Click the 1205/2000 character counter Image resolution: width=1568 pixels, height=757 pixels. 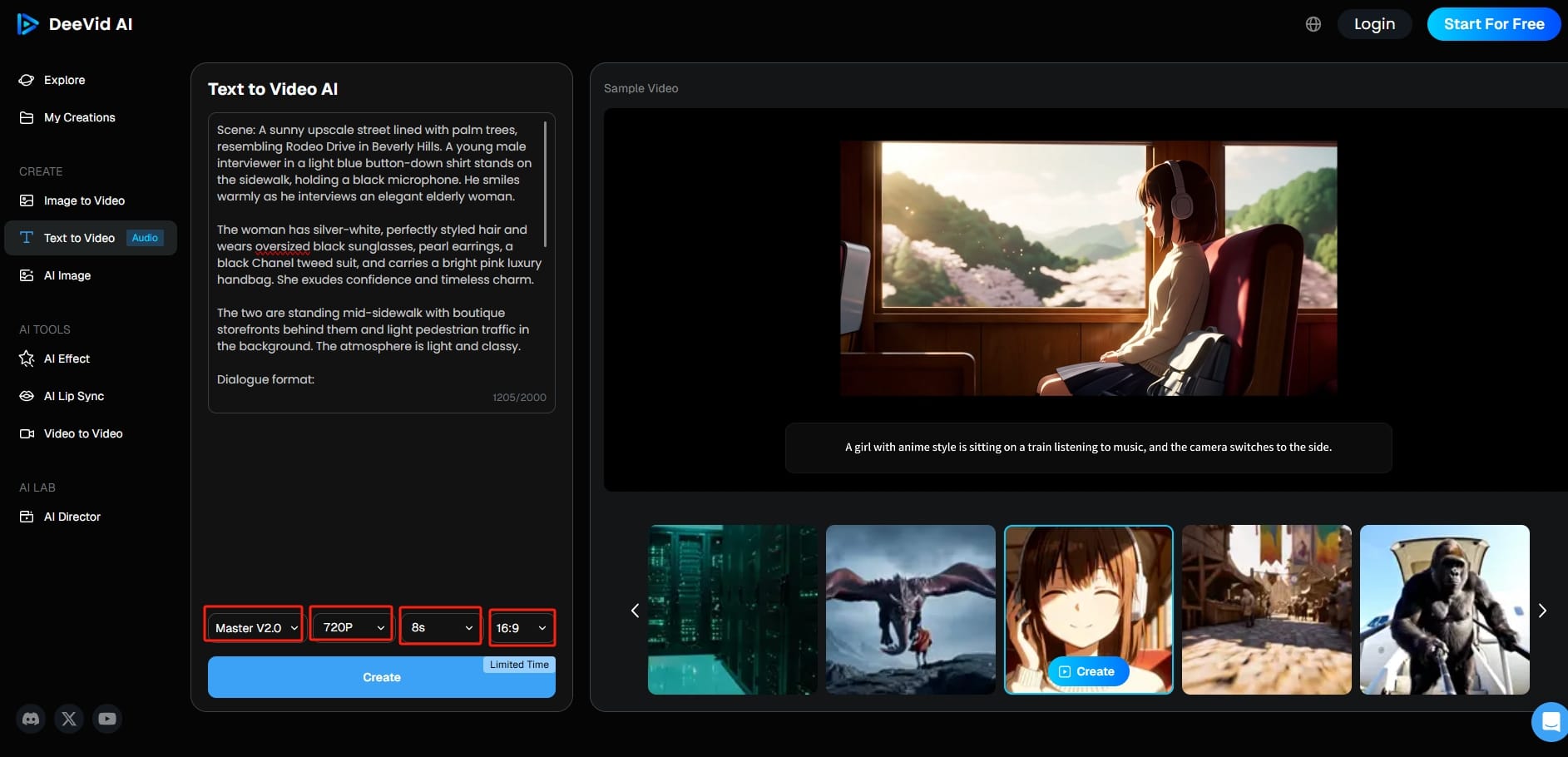pyautogui.click(x=519, y=398)
